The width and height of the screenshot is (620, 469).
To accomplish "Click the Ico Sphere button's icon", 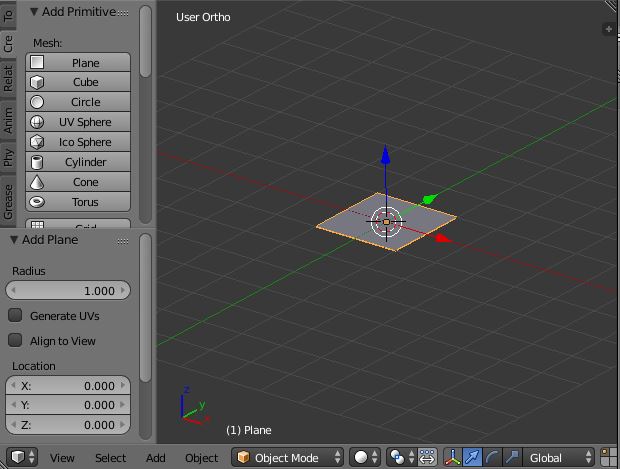I will pos(37,142).
